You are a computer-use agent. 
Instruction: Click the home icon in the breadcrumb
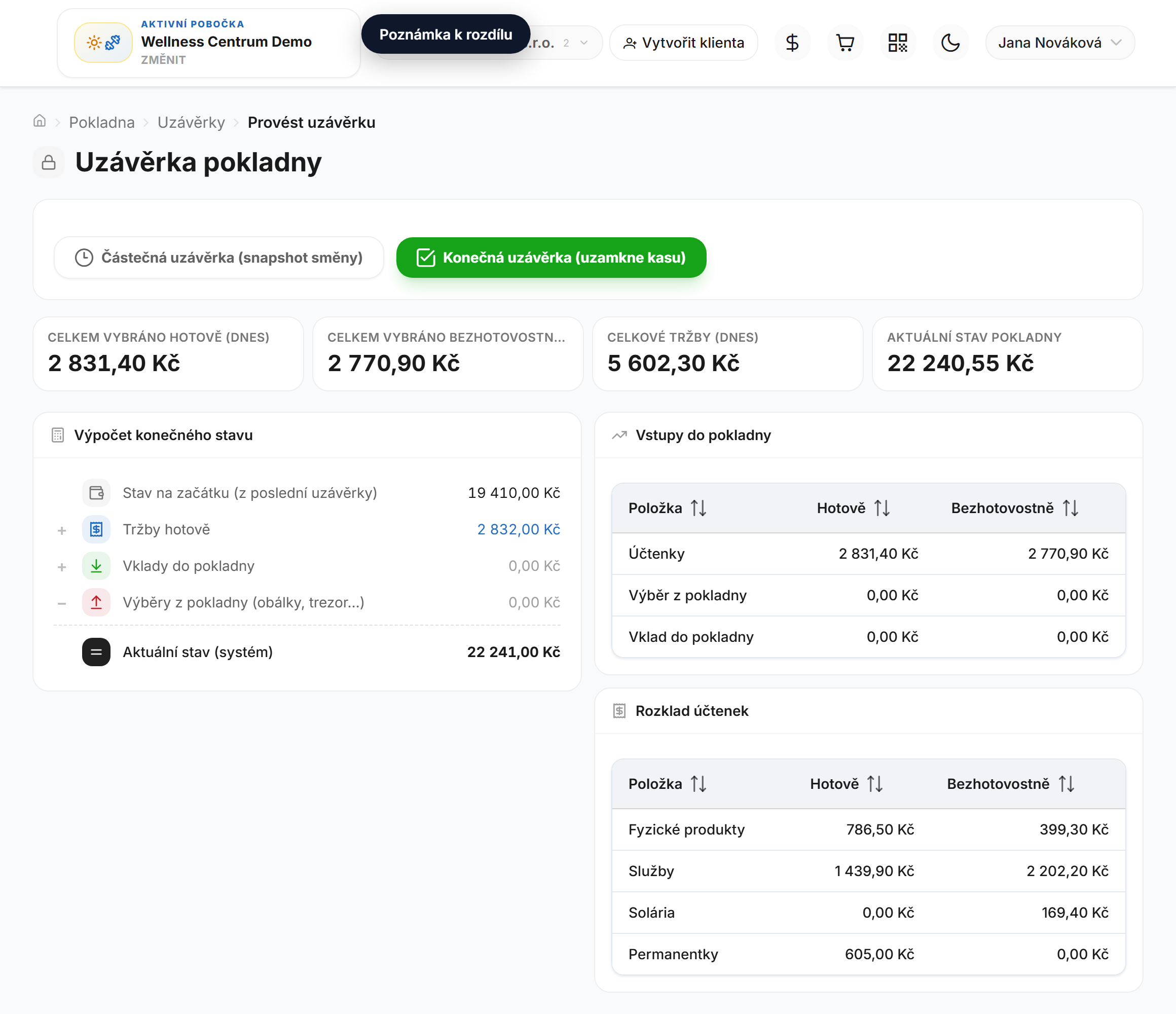39,121
